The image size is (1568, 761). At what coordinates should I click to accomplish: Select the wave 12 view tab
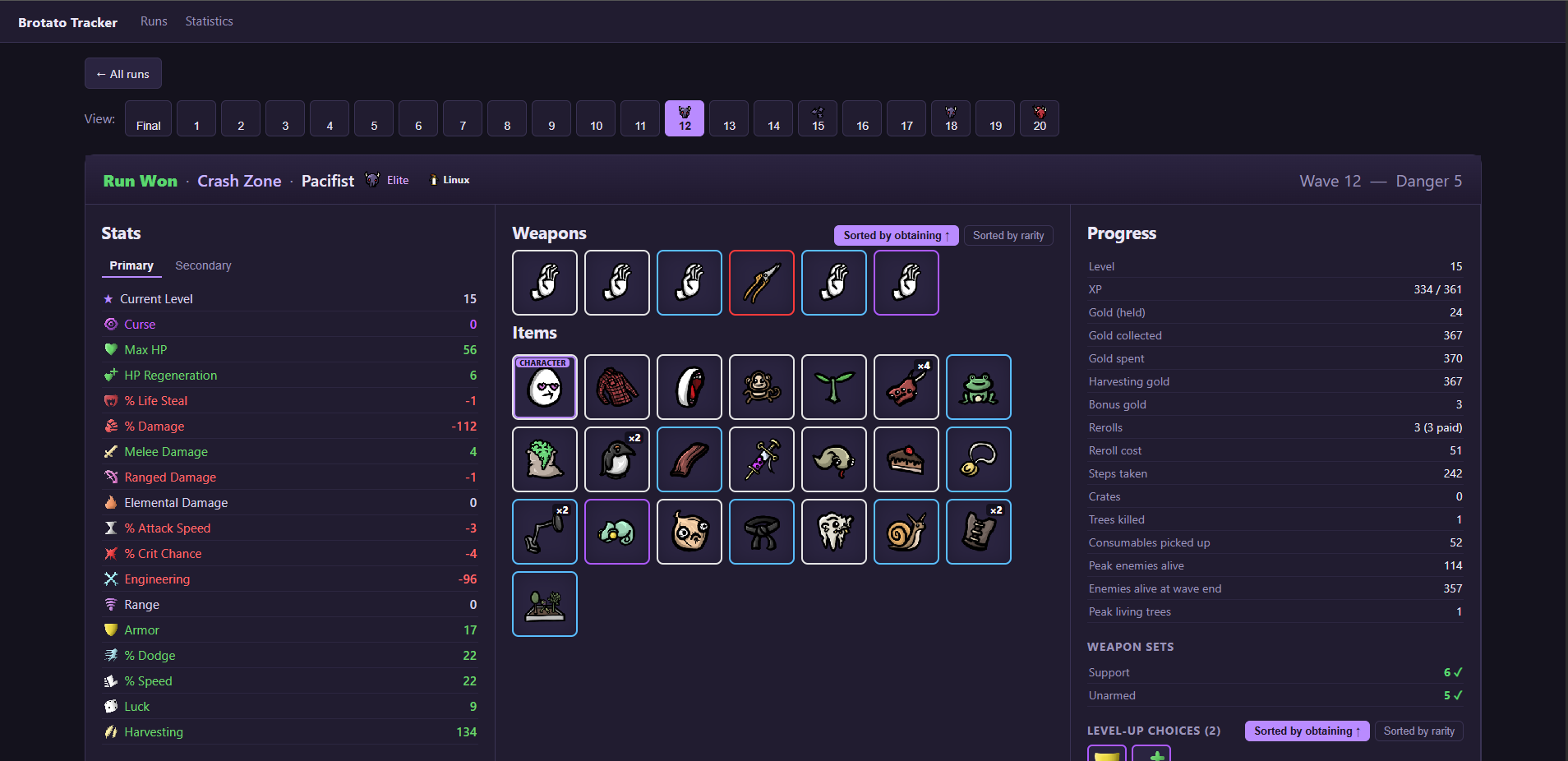[685, 118]
